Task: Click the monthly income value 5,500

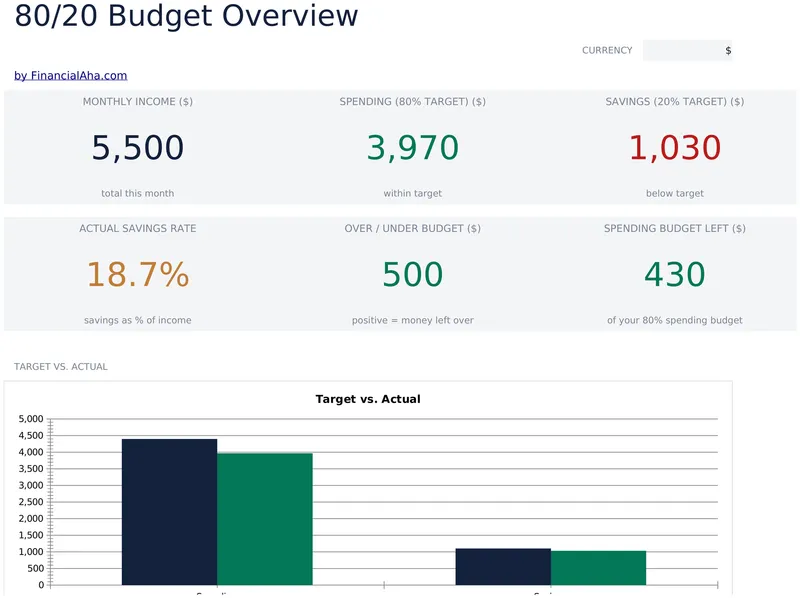Action: pos(138,147)
